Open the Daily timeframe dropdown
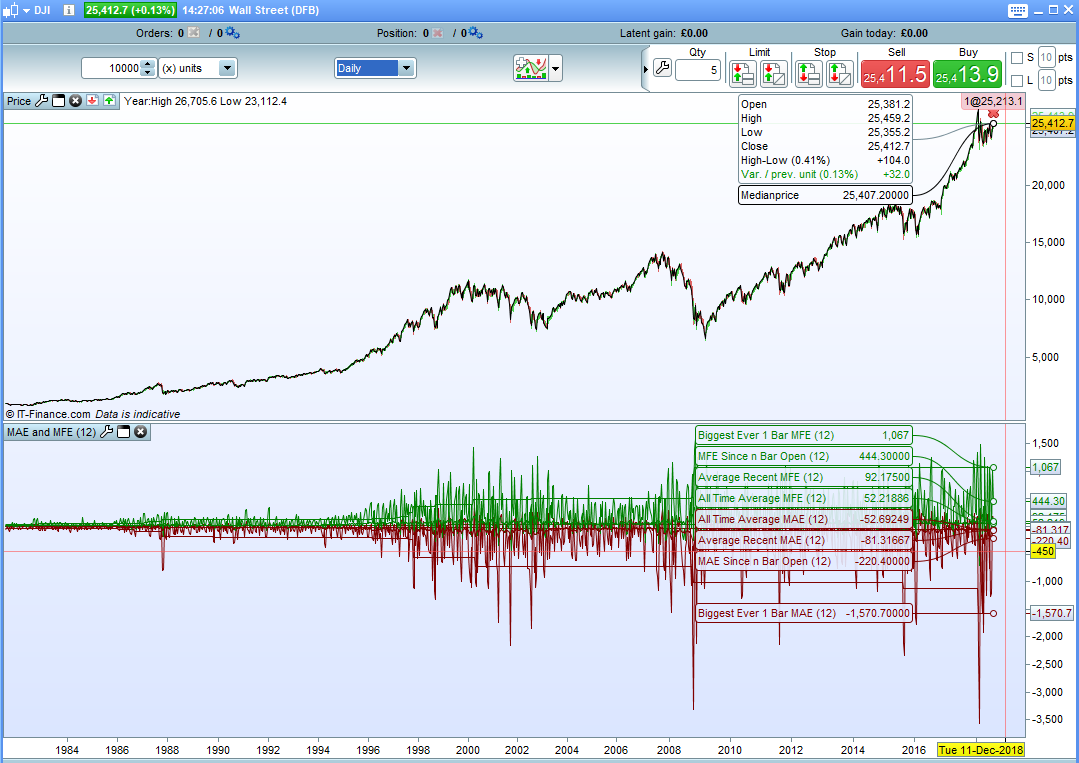Screen dimensions: 1079x763 click(x=375, y=68)
